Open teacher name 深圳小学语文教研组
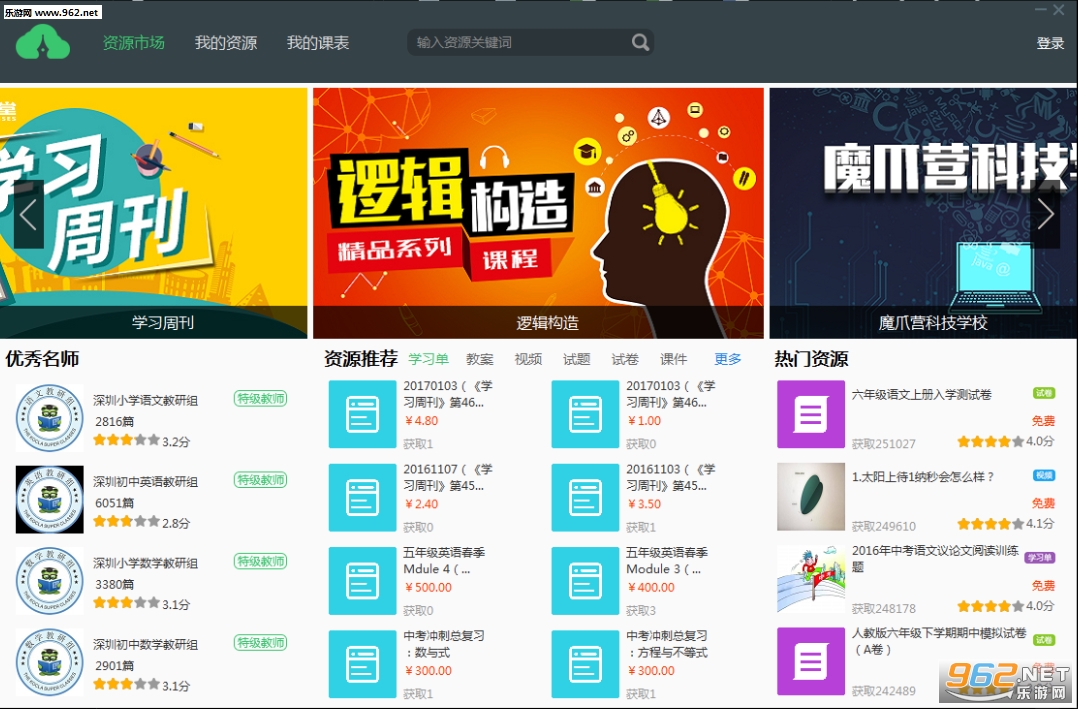The height and width of the screenshot is (709, 1078). [146, 400]
